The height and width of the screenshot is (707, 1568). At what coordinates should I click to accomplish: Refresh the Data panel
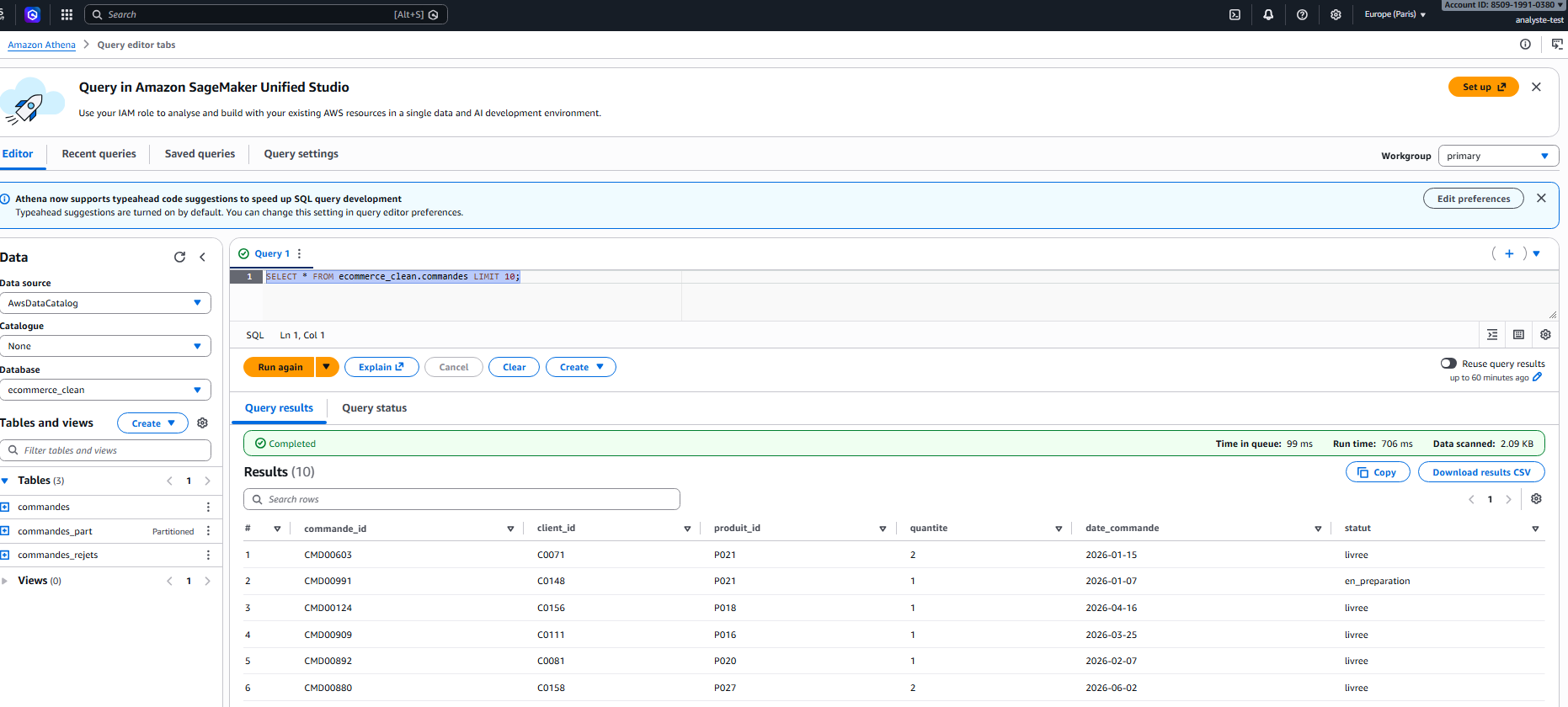(x=179, y=257)
